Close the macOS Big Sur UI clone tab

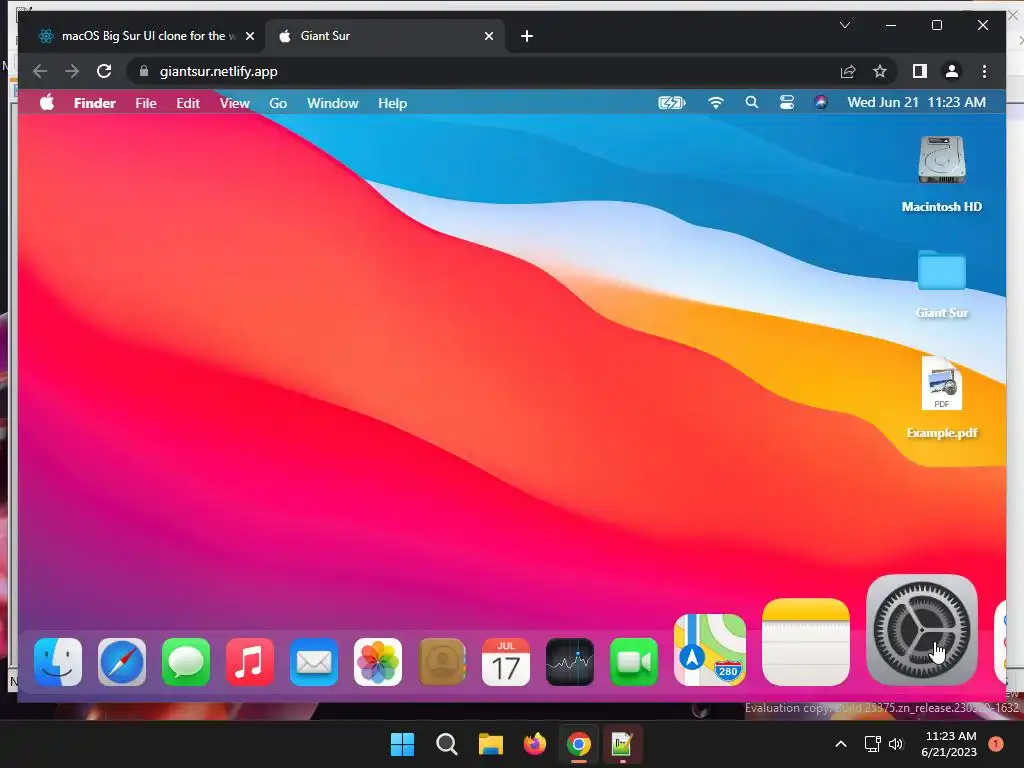click(x=249, y=36)
